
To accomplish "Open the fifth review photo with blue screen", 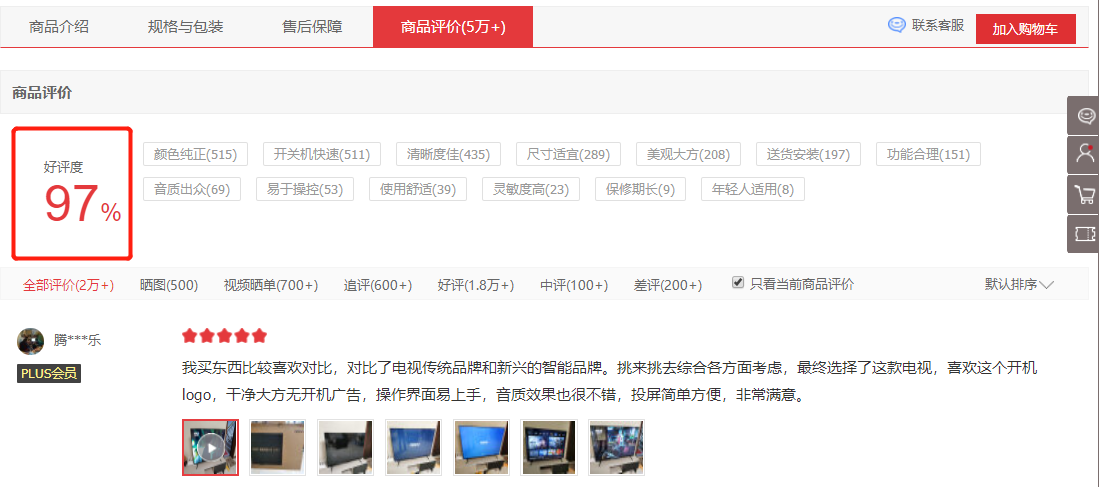I will [x=481, y=447].
